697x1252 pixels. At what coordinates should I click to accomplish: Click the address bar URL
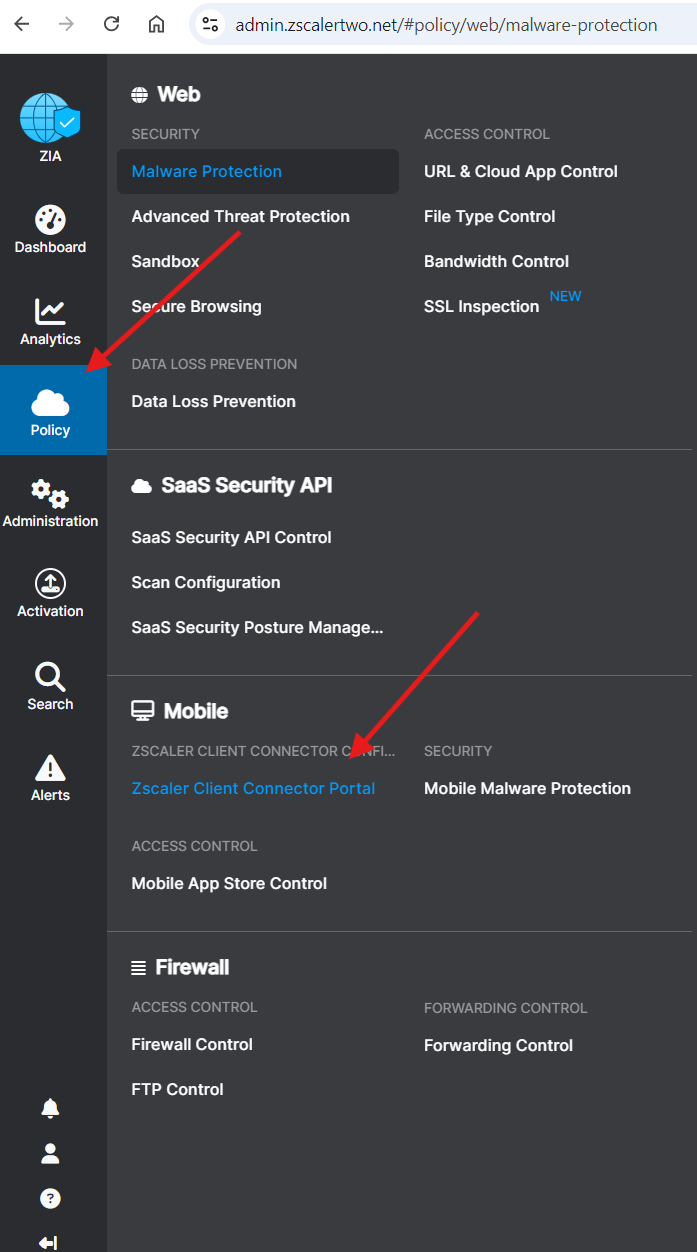coord(446,25)
